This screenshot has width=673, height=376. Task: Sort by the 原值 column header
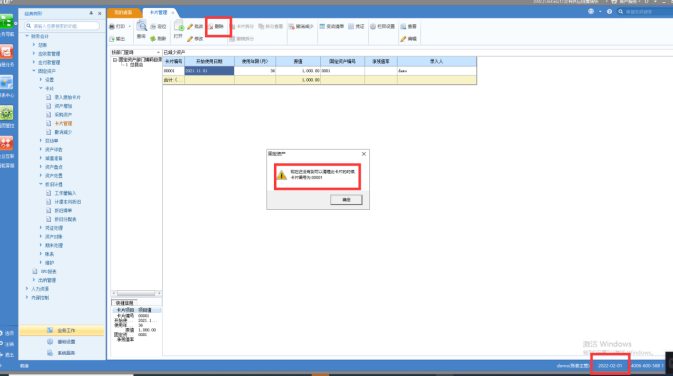point(298,61)
